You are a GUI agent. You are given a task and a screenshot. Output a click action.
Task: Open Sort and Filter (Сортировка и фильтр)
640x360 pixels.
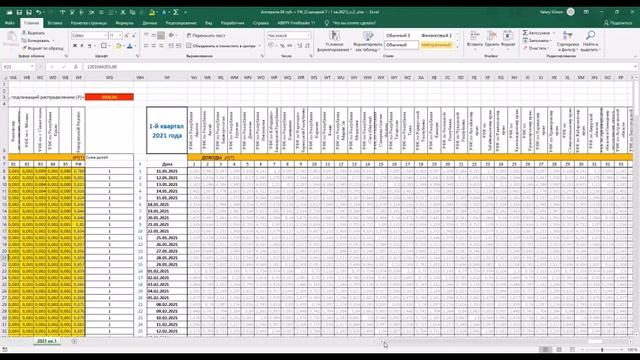coord(568,41)
